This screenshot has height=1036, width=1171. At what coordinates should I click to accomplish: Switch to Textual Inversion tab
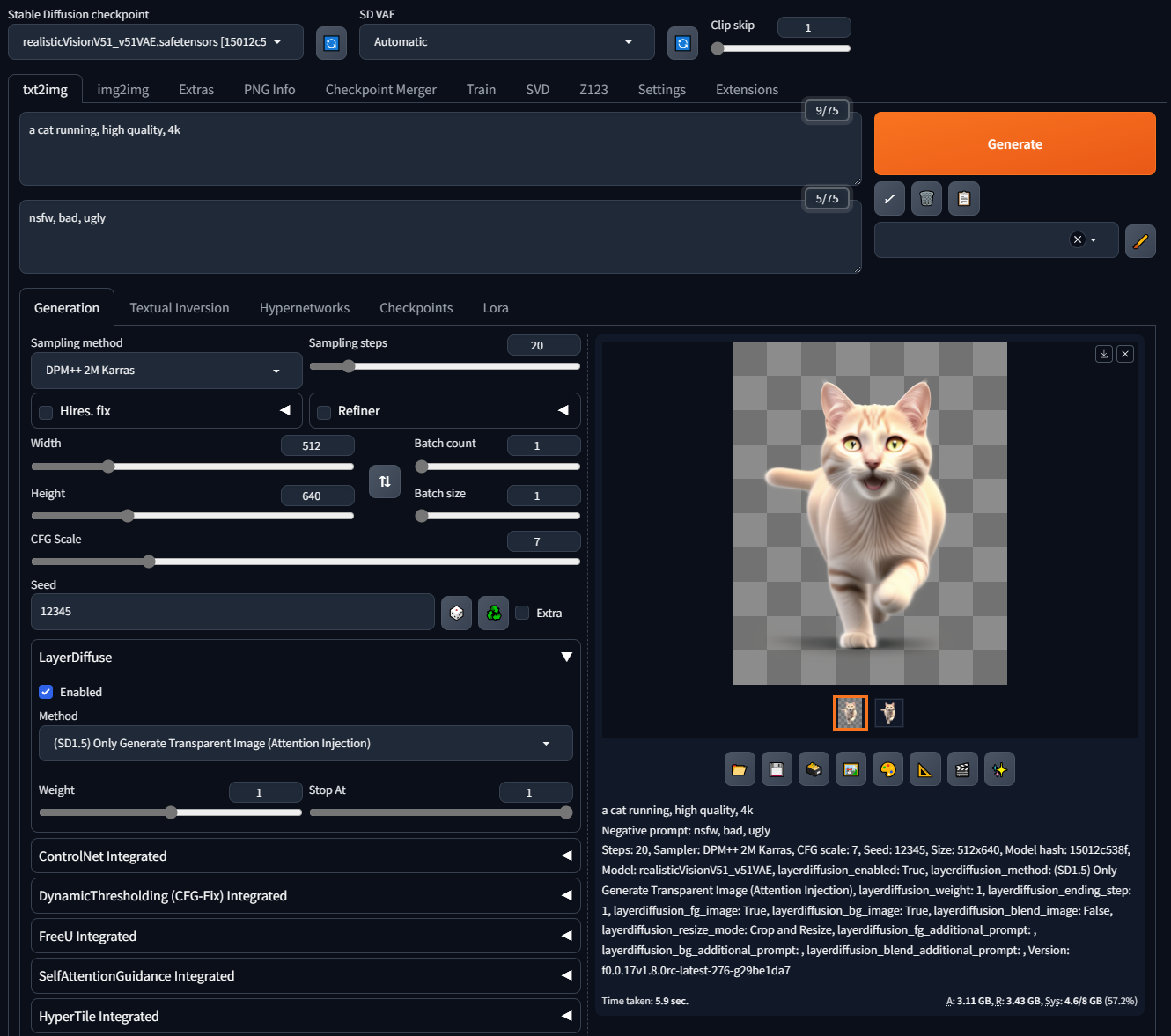pyautogui.click(x=180, y=308)
